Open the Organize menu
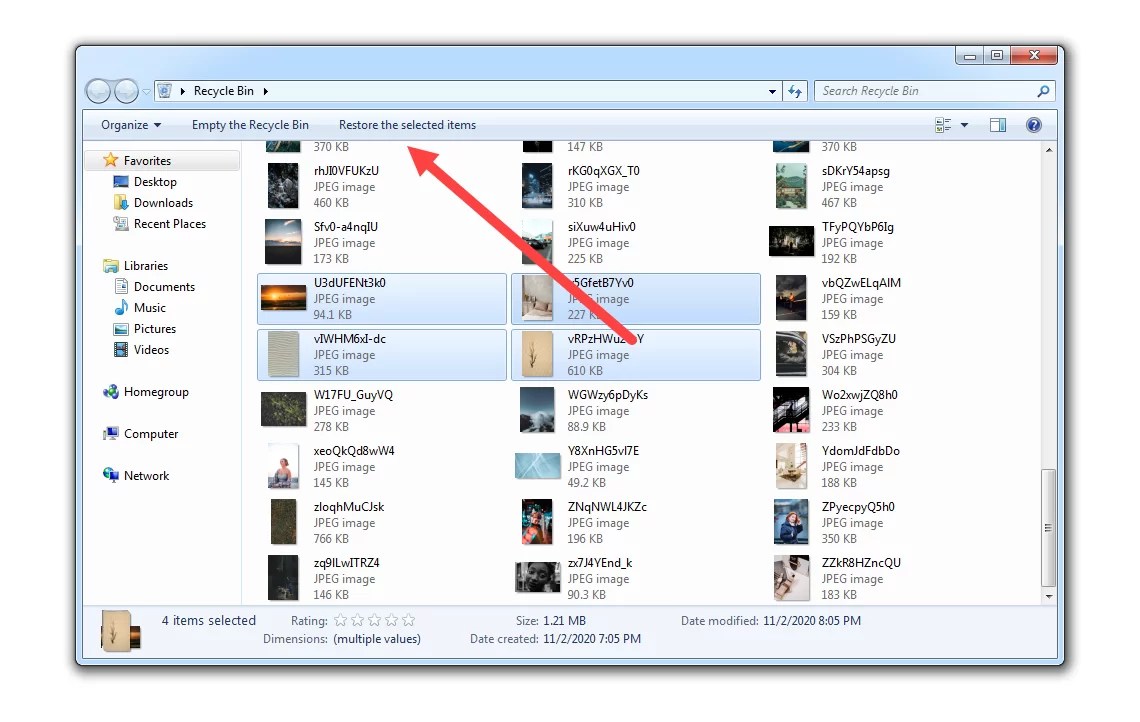 (128, 124)
